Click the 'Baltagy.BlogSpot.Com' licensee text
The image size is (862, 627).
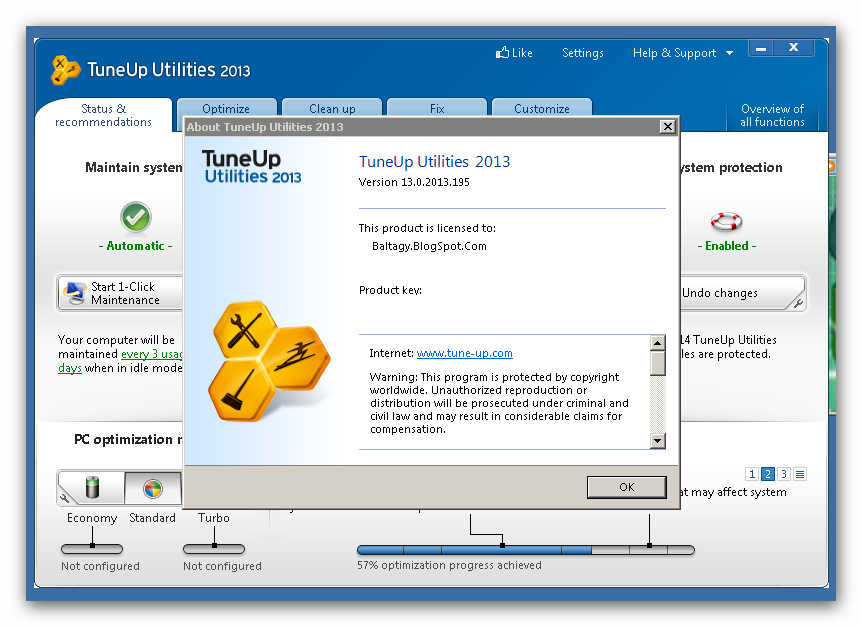pyautogui.click(x=429, y=246)
